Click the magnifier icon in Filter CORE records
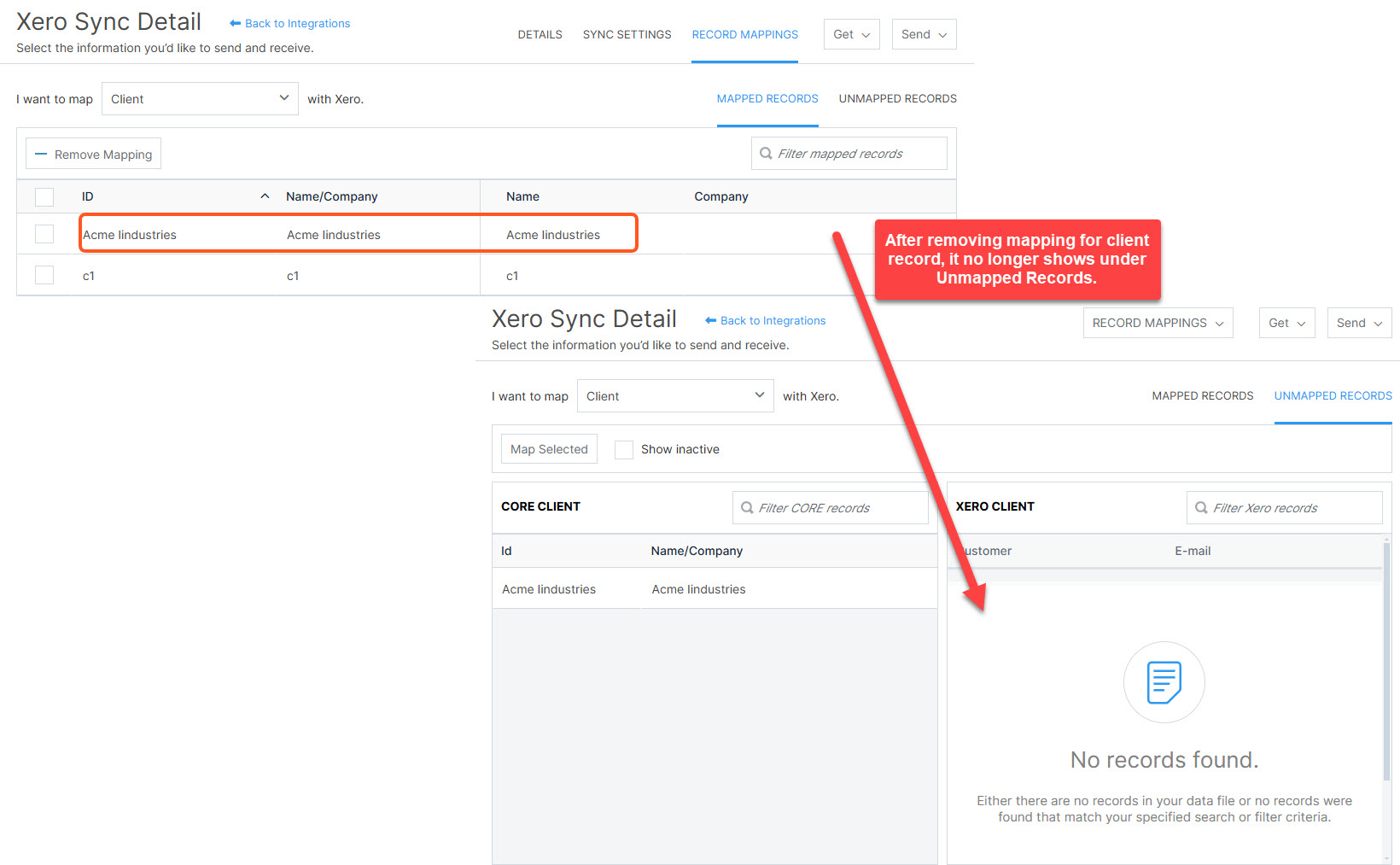 pyautogui.click(x=747, y=508)
